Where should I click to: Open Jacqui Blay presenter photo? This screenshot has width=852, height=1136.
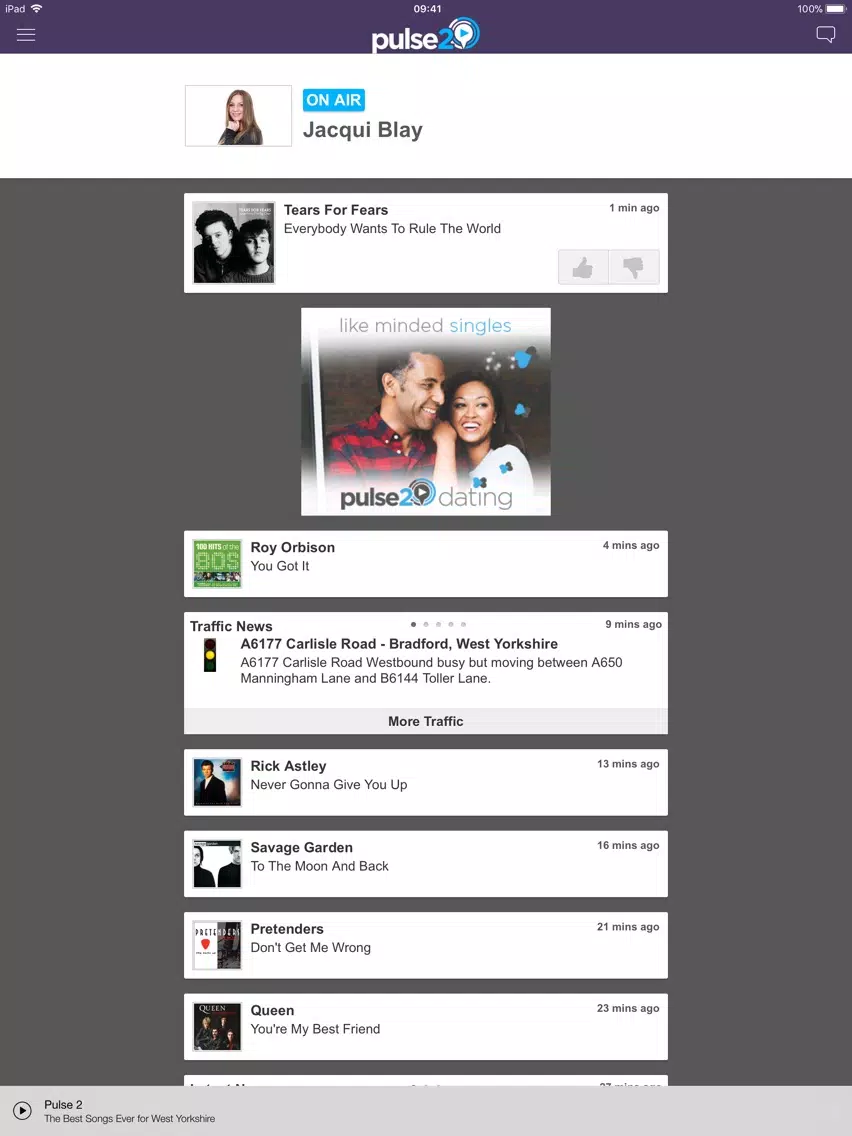pos(238,116)
